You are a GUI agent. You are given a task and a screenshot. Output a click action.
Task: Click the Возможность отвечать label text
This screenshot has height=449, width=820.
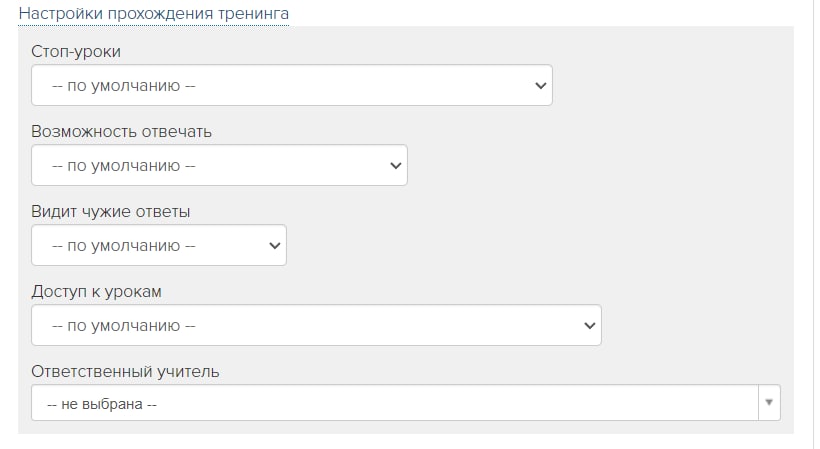point(121,132)
